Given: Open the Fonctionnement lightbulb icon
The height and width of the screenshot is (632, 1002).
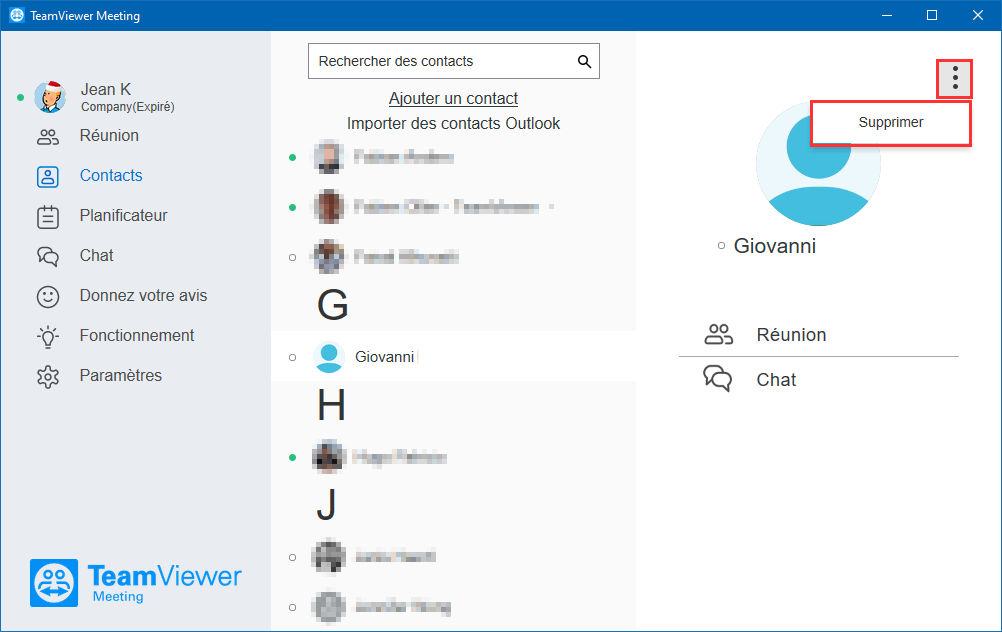Looking at the screenshot, I should pyautogui.click(x=48, y=337).
